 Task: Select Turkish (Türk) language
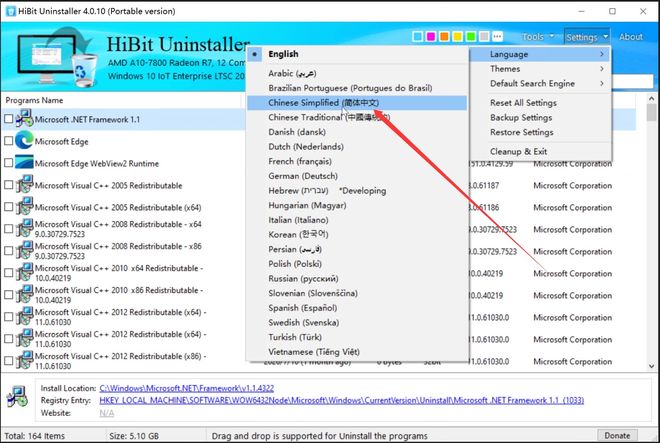click(357, 337)
